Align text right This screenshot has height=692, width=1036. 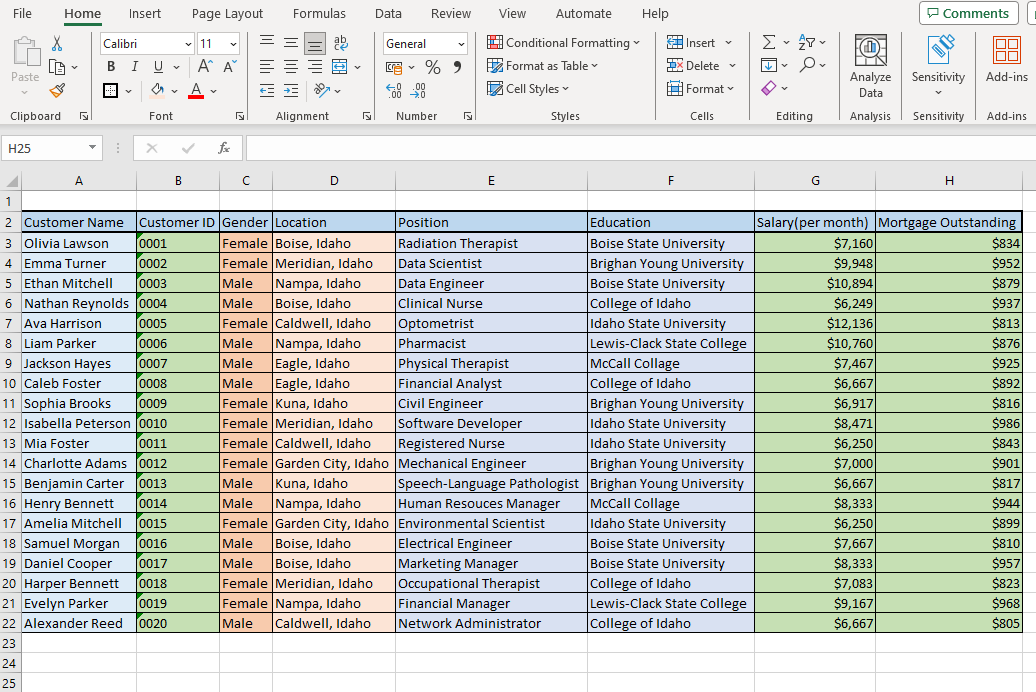point(315,67)
